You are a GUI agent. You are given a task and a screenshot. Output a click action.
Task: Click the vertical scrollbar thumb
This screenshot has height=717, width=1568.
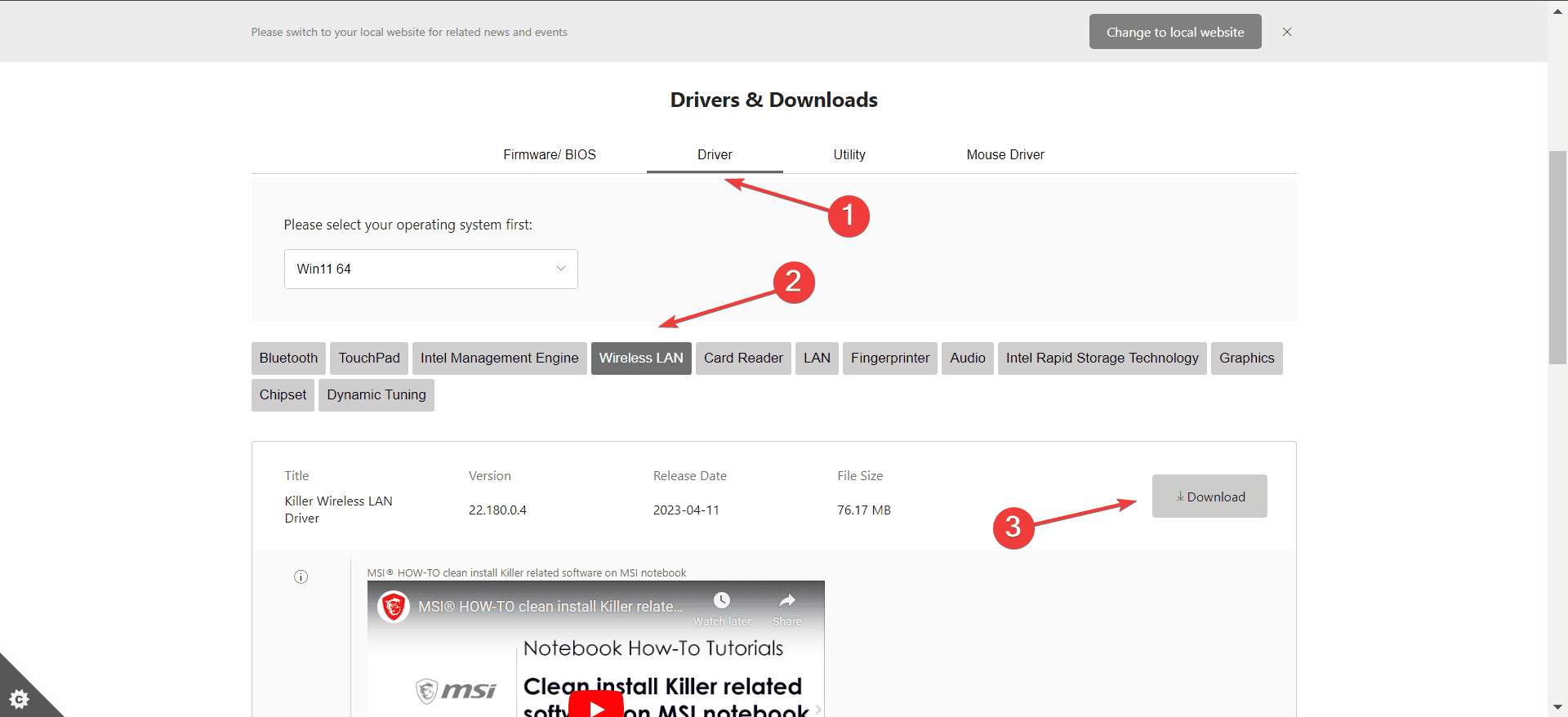[1557, 257]
